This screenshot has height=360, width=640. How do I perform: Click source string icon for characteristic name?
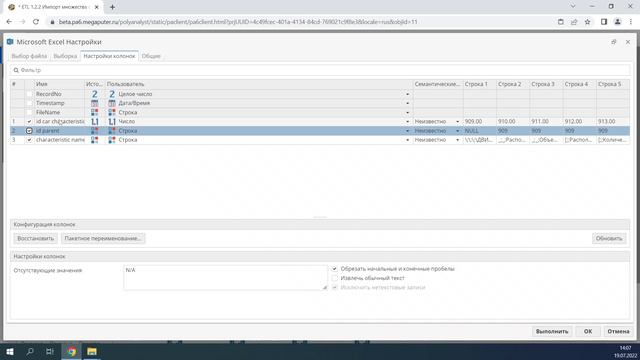click(x=95, y=140)
